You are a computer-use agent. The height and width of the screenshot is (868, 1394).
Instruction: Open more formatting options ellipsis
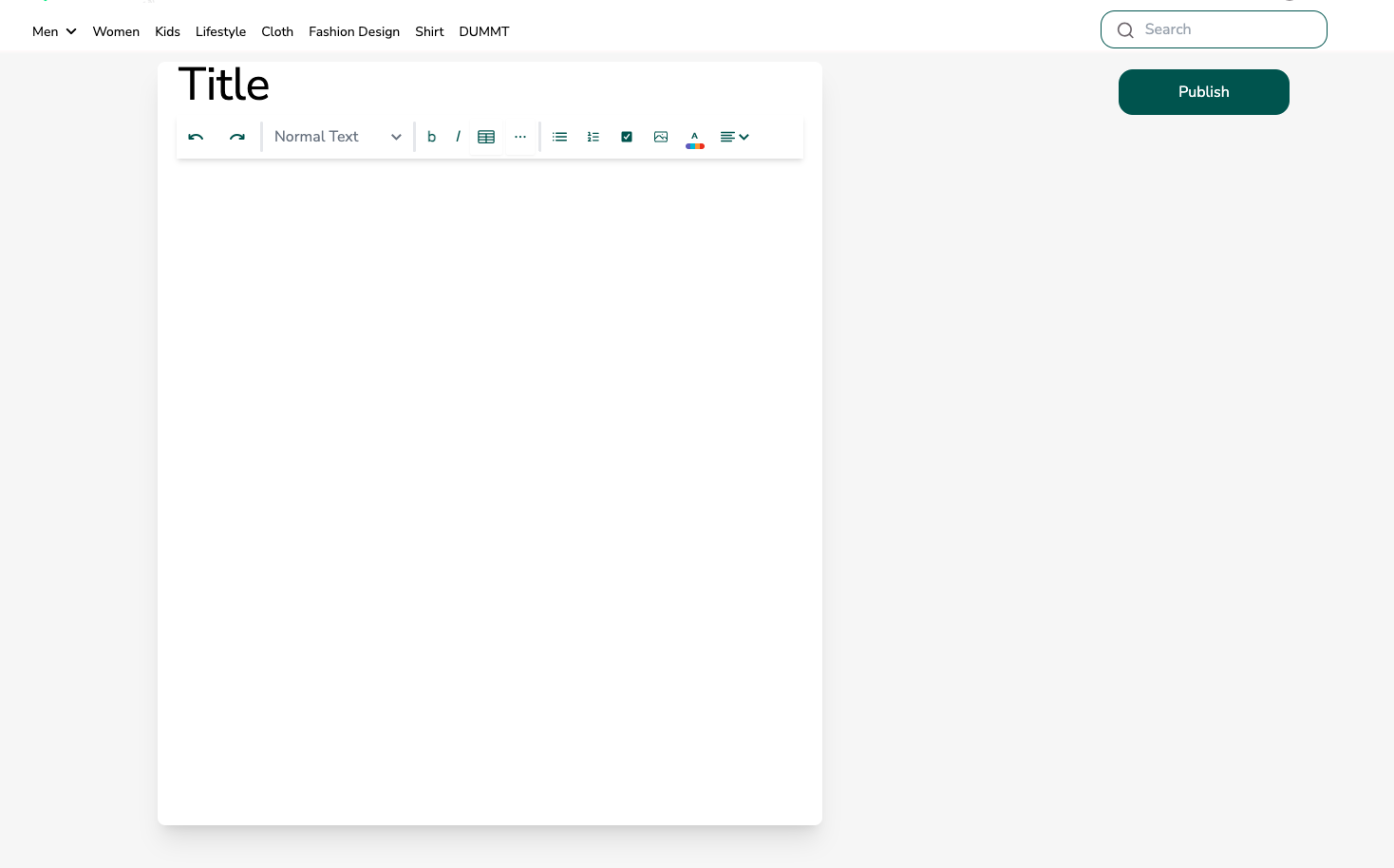click(520, 137)
